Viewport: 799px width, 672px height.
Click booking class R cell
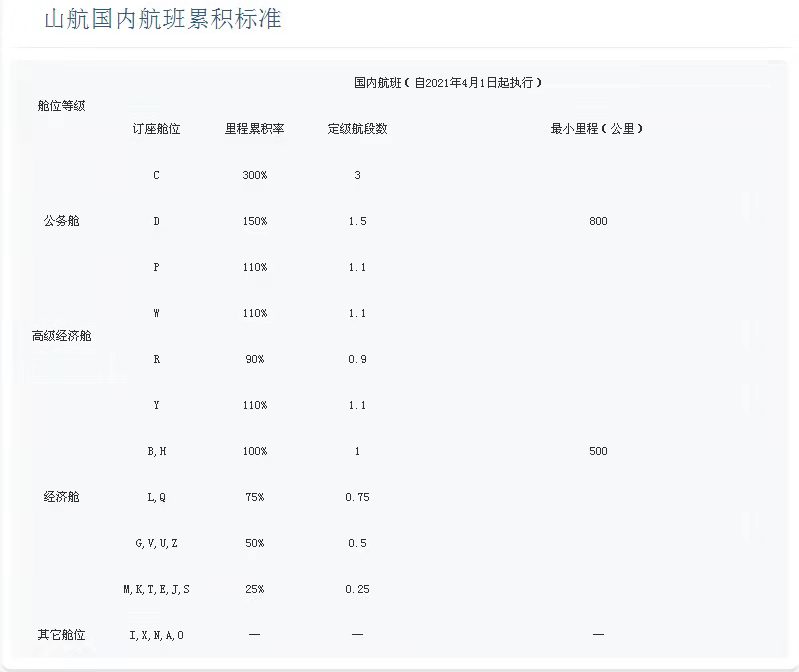pos(156,359)
